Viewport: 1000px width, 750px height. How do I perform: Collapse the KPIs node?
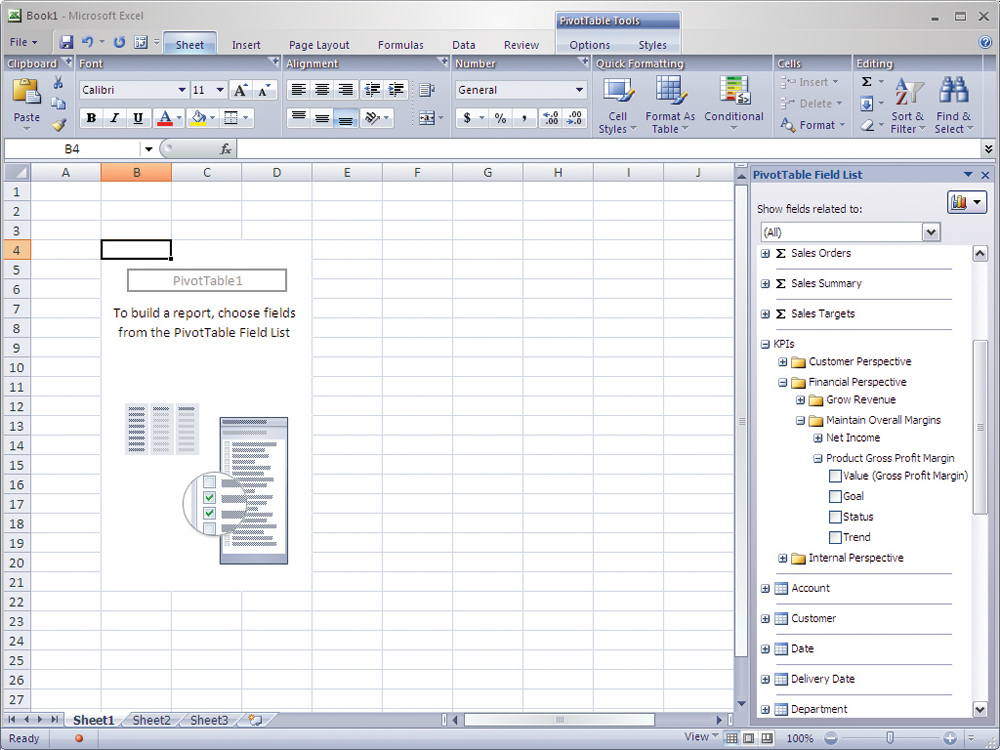pos(765,344)
